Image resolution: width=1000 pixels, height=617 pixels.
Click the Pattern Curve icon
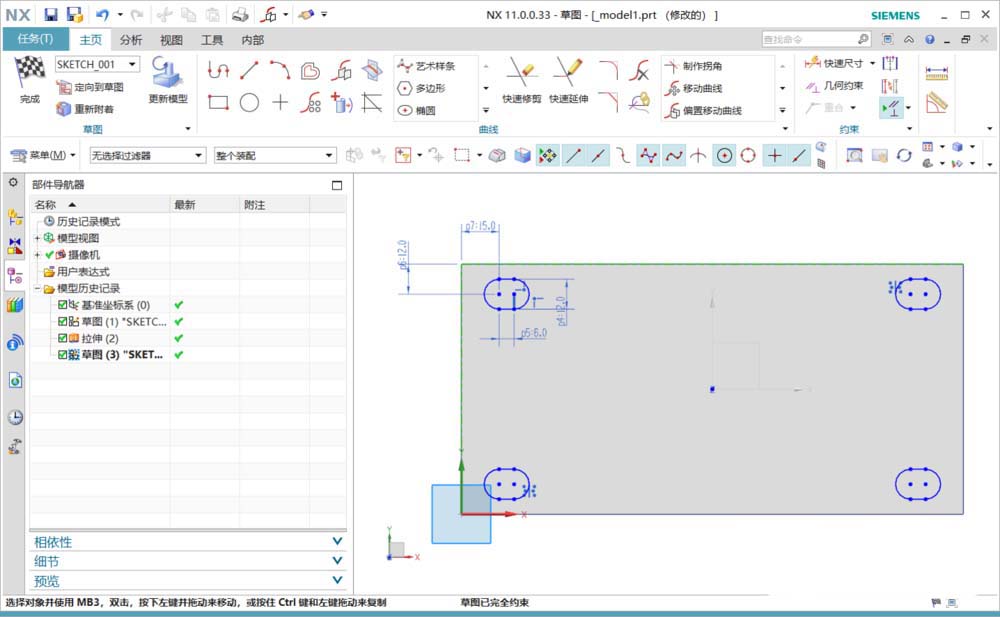(x=311, y=102)
